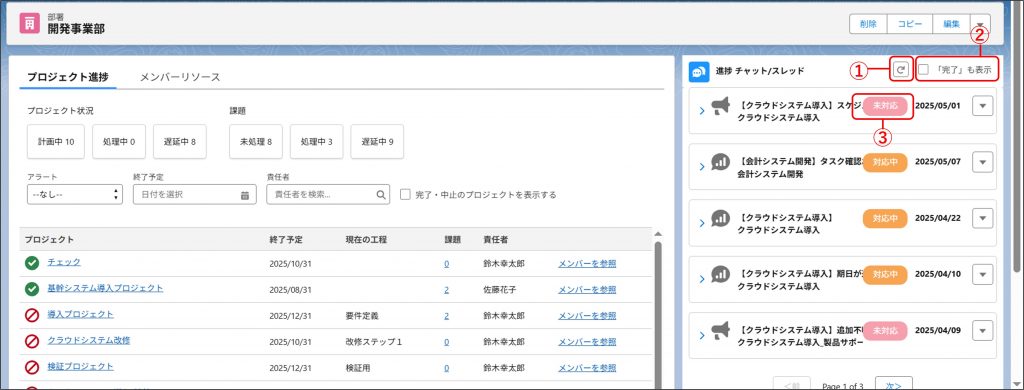The height and width of the screenshot is (390, 1024).
Task: Click メンバーを参照 for 検証プロジェクト row
Action: (x=587, y=368)
